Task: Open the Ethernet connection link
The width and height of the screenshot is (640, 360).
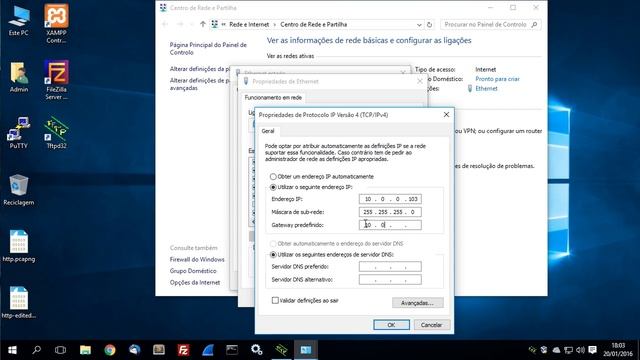Action: click(x=486, y=89)
